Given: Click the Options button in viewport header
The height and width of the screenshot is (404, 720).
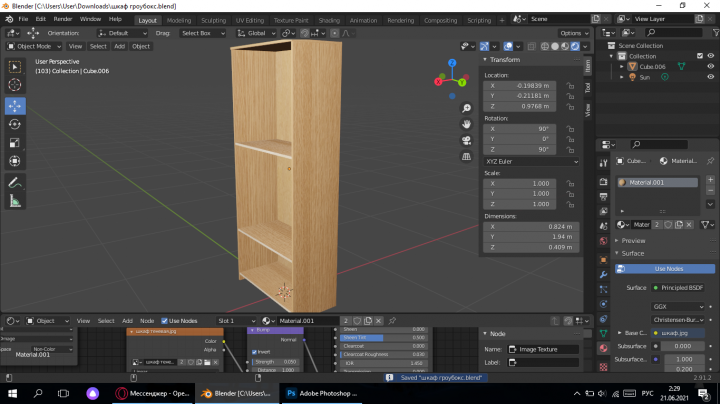Looking at the screenshot, I should click(x=574, y=33).
